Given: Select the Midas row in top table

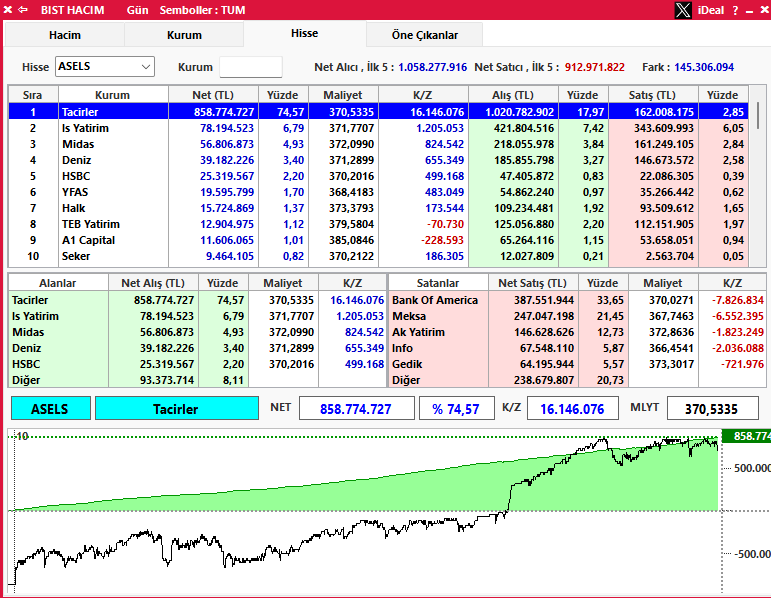Looking at the screenshot, I should (378, 144).
